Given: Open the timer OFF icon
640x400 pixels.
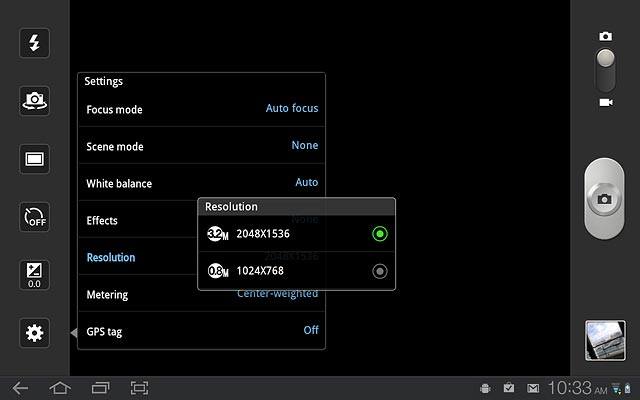Looking at the screenshot, I should click(35, 216).
